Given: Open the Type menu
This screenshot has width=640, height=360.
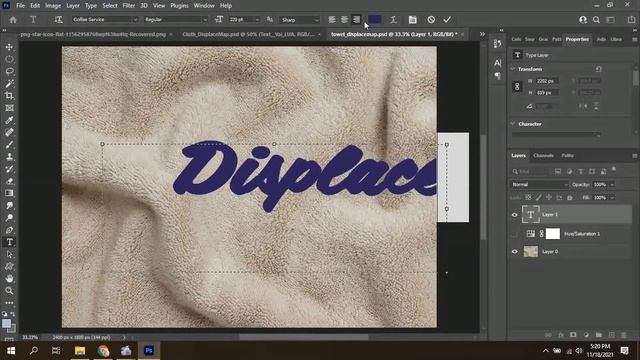Looking at the screenshot, I should (91, 6).
